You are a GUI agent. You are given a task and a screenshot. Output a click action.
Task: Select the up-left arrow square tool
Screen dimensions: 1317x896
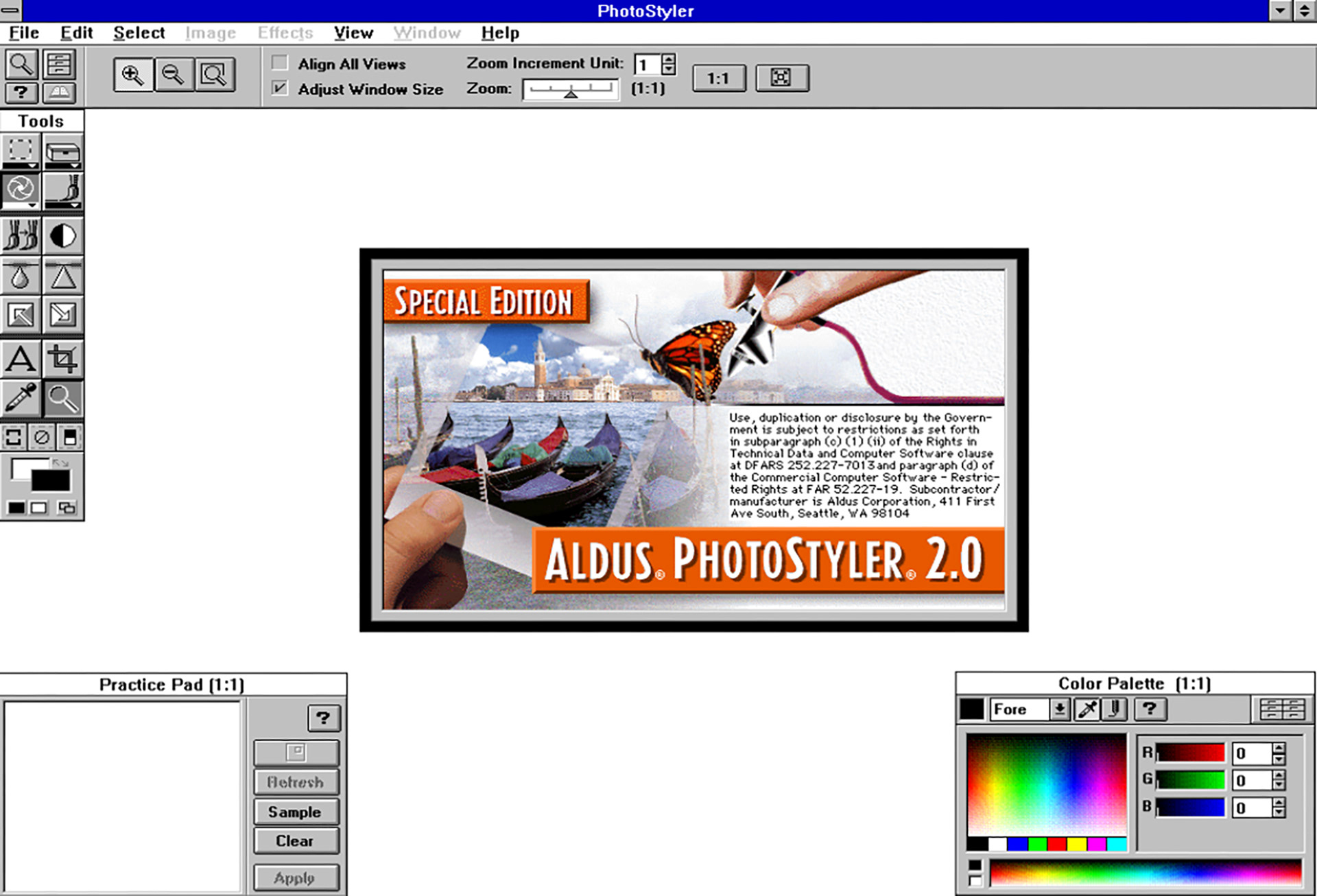pyautogui.click(x=21, y=315)
